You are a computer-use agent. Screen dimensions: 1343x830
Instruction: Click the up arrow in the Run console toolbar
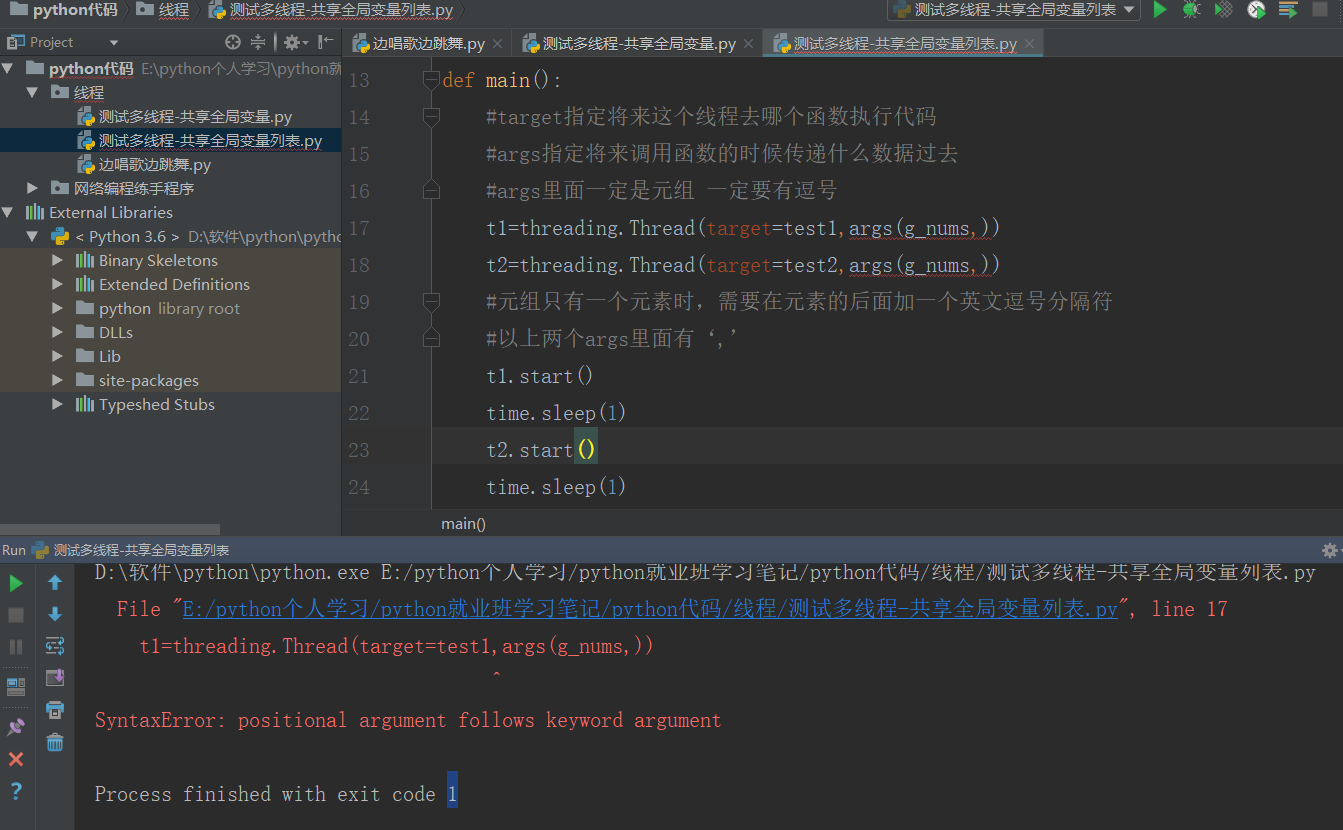[x=55, y=582]
